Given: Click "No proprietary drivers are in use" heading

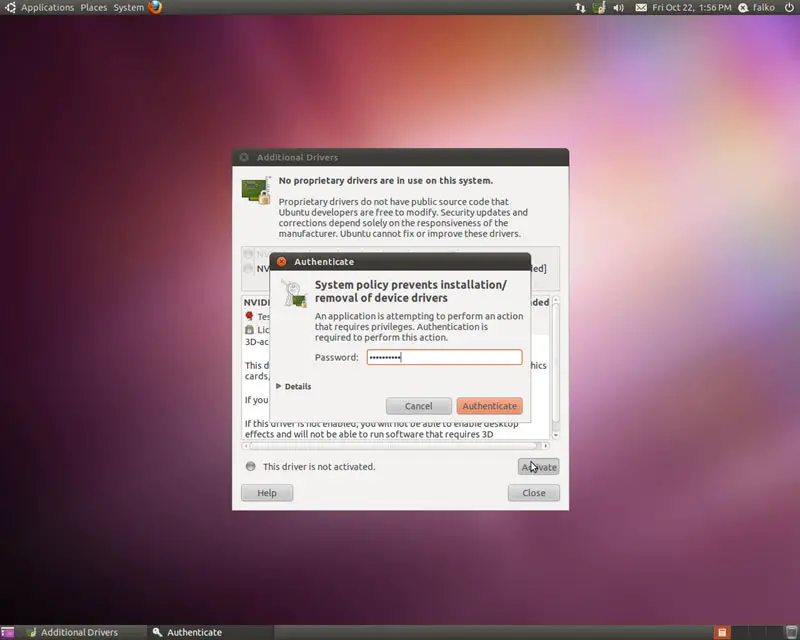Looking at the screenshot, I should (385, 181).
